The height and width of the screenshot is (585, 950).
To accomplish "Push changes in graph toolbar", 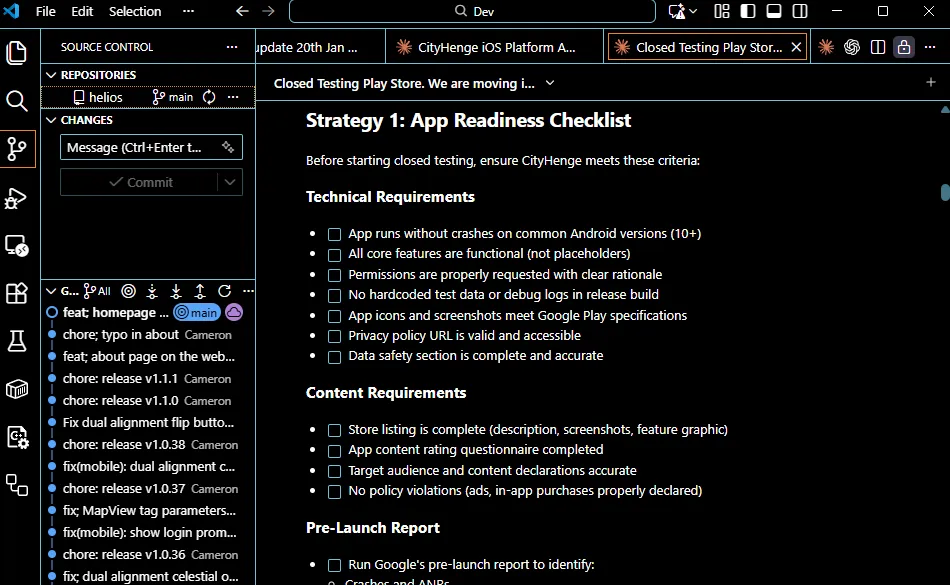I will click(x=200, y=291).
